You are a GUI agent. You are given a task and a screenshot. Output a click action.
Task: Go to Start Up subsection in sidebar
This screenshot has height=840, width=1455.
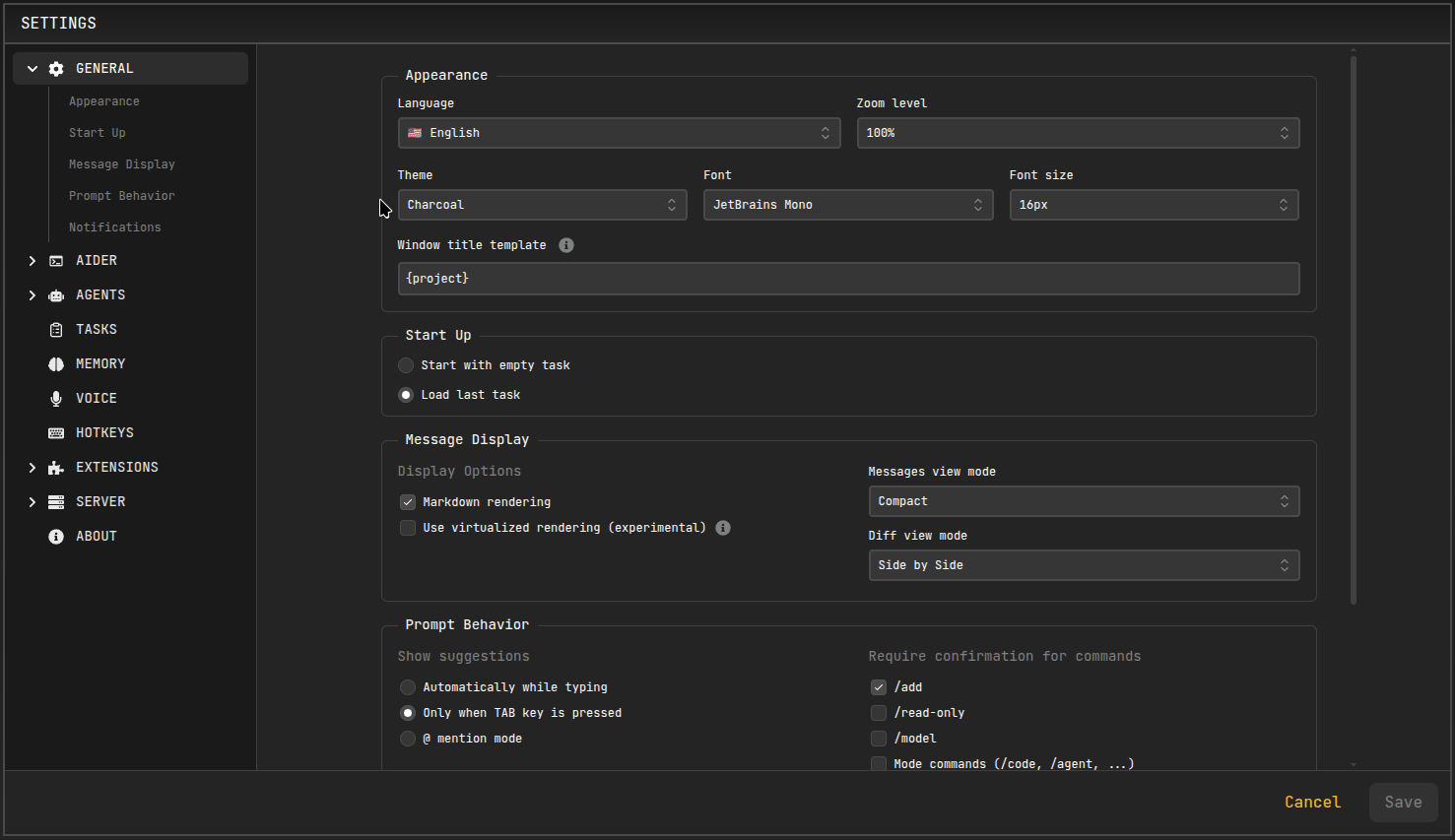tap(98, 133)
